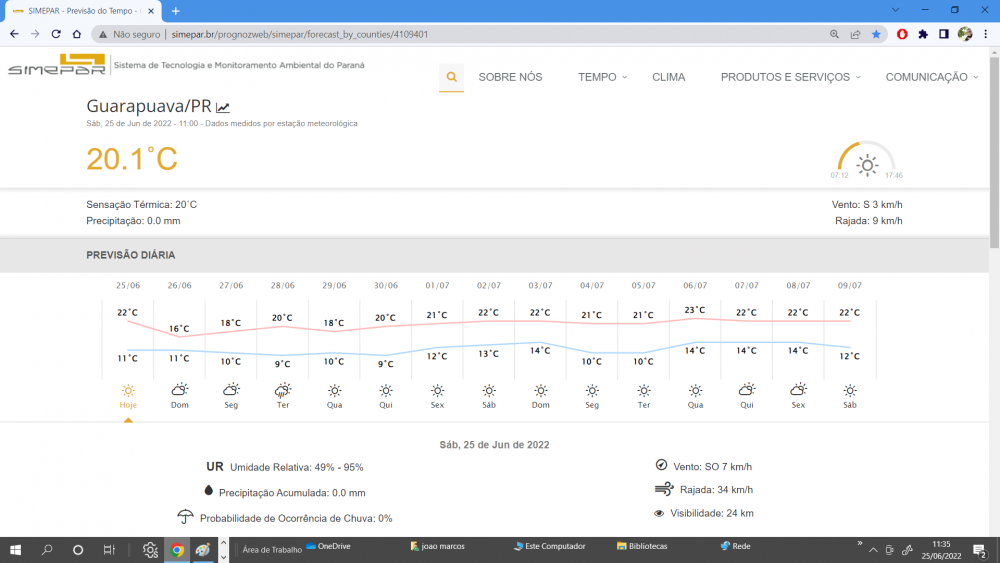
Task: Select the Dom 03/07 sunny icon
Action: pos(540,390)
